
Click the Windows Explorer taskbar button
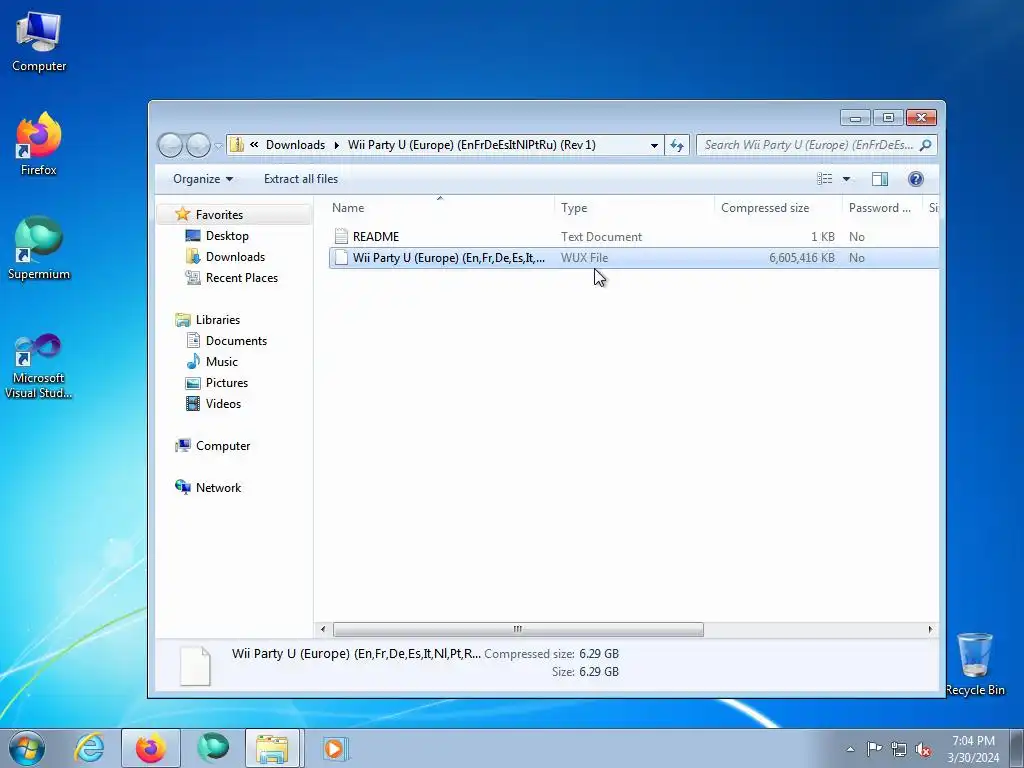click(x=272, y=748)
